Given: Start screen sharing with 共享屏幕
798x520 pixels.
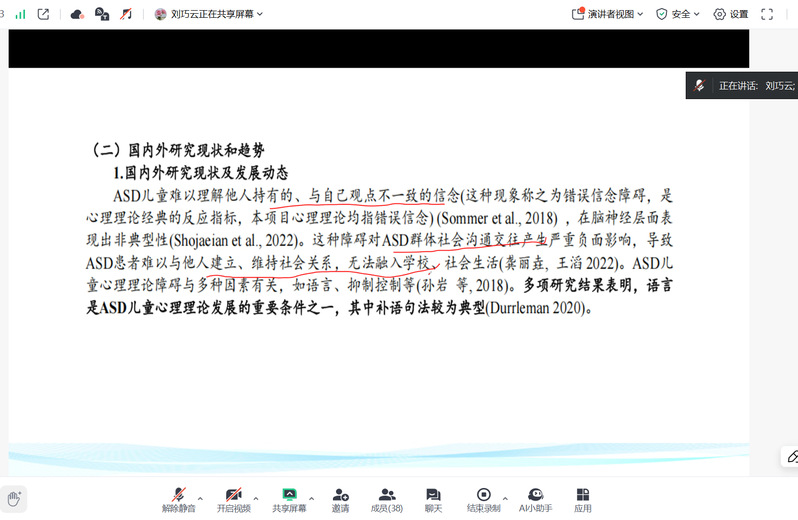Looking at the screenshot, I should (x=289, y=499).
